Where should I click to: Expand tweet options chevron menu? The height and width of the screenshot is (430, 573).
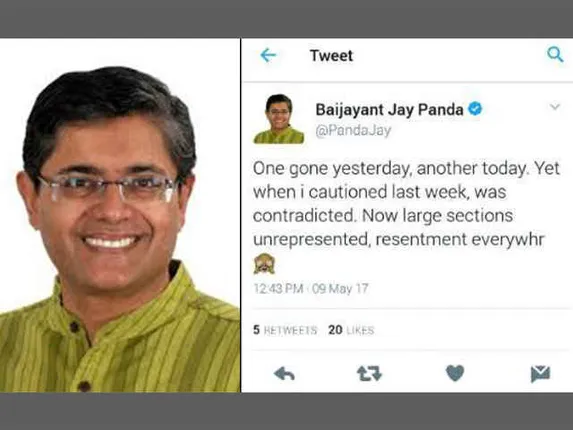[x=555, y=107]
